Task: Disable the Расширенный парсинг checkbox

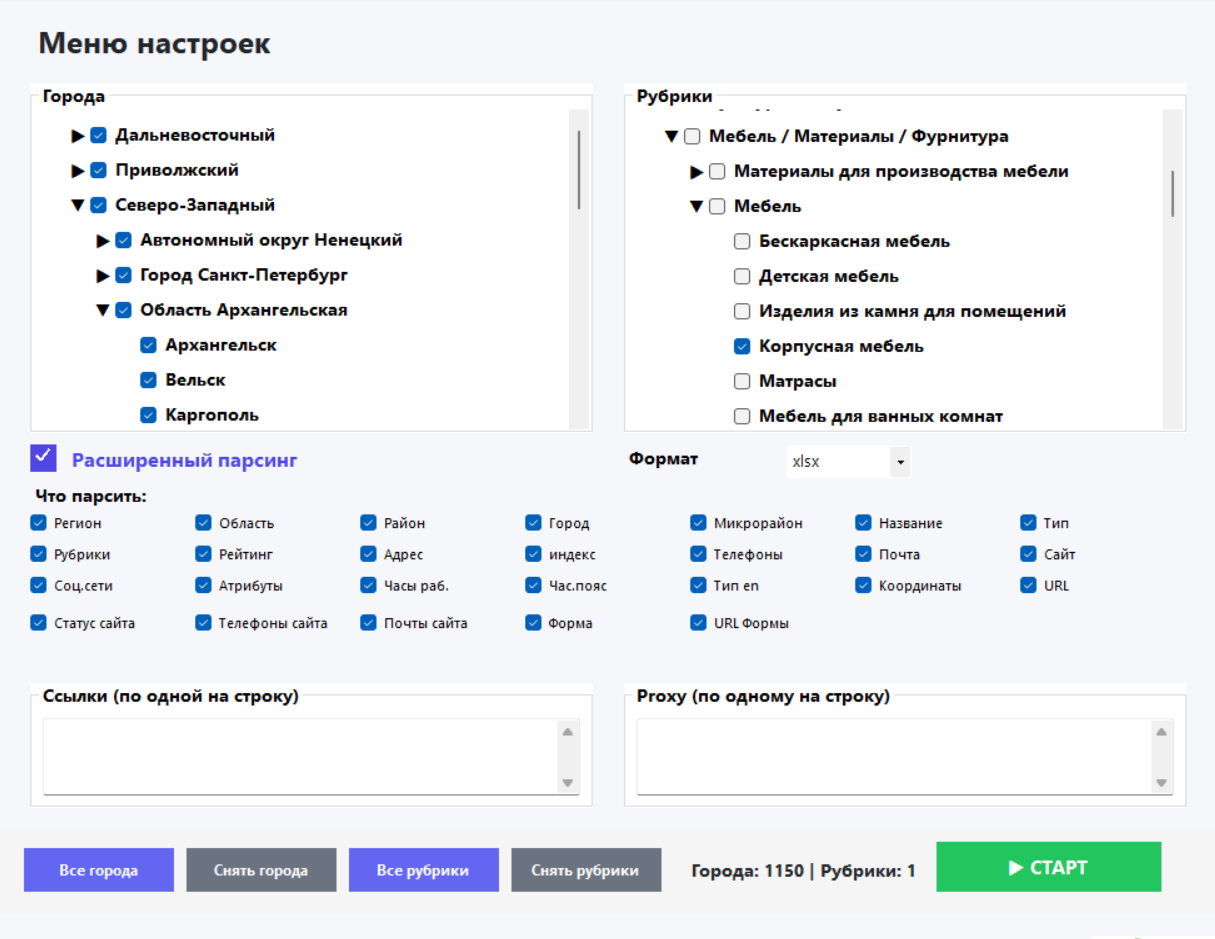Action: tap(43, 458)
